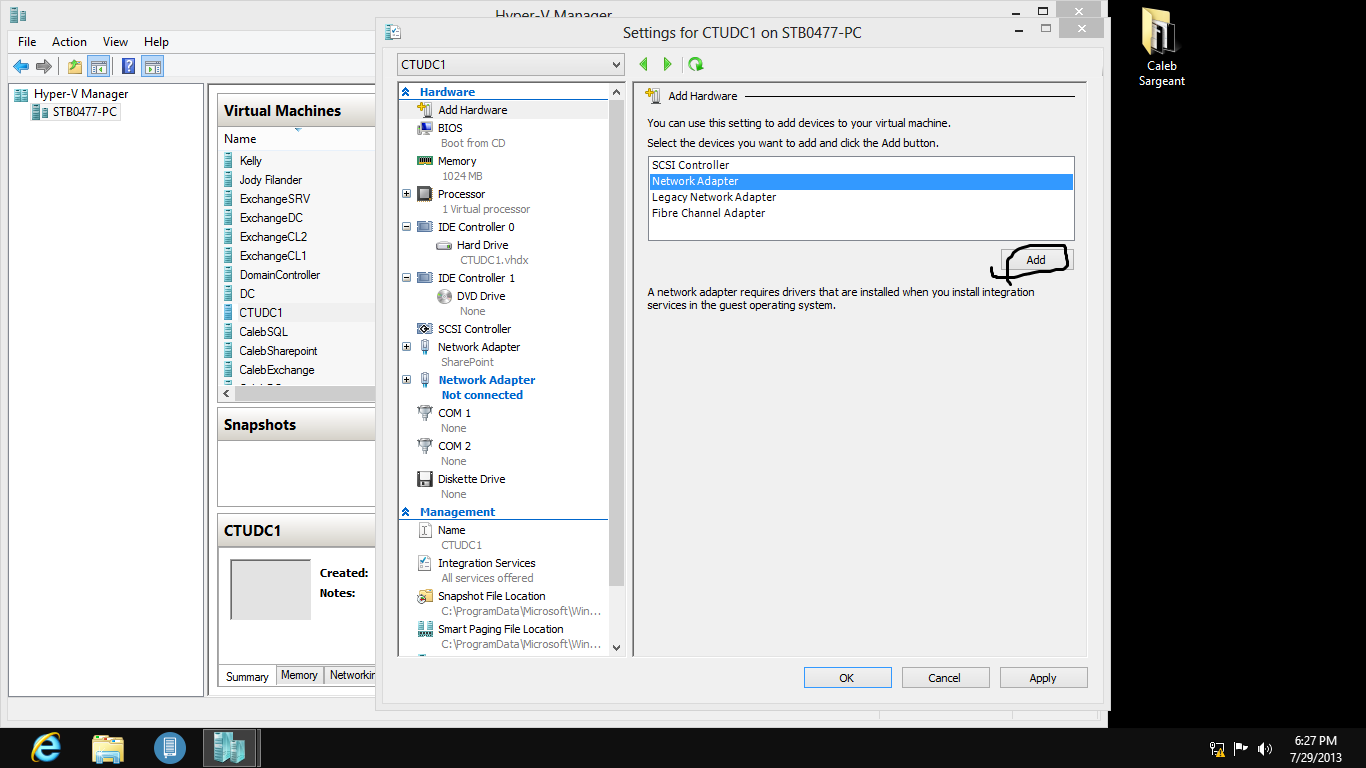Collapse the IDE Controller 1 node
The height and width of the screenshot is (768, 1366).
point(406,278)
